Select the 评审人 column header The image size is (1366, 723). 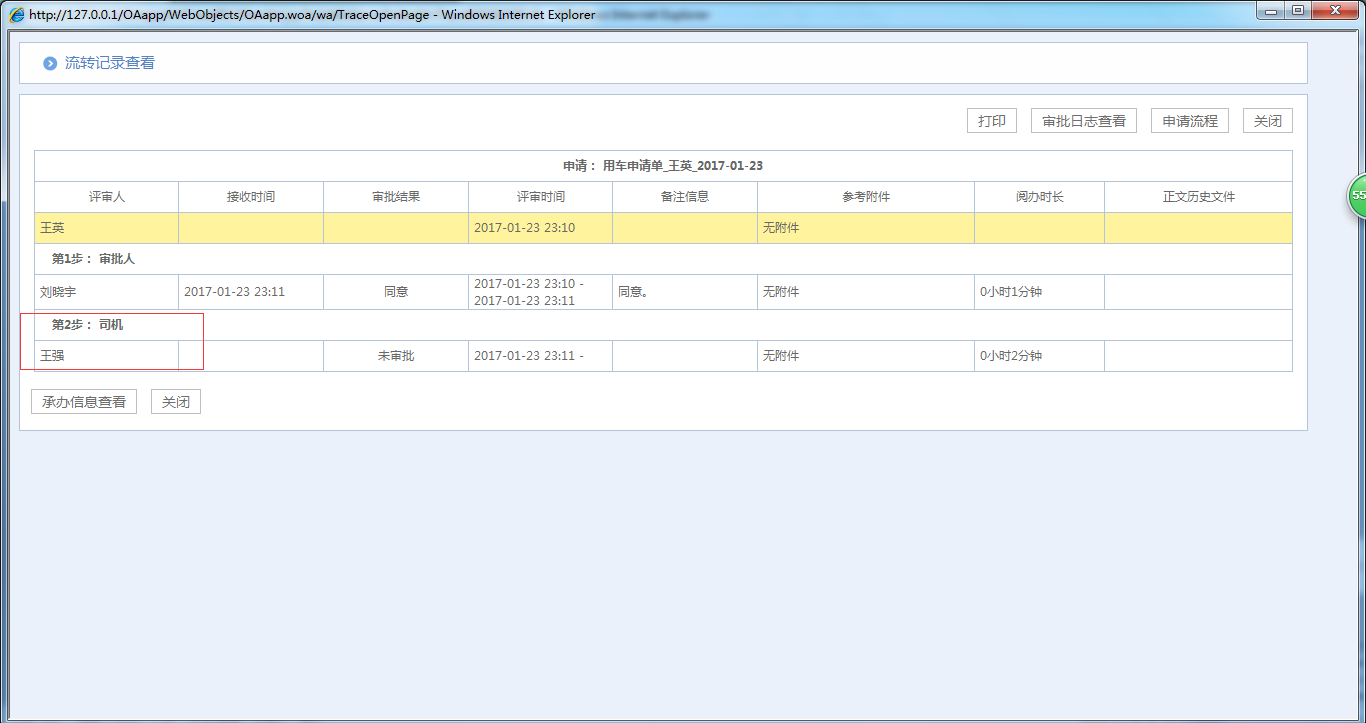[x=106, y=197]
